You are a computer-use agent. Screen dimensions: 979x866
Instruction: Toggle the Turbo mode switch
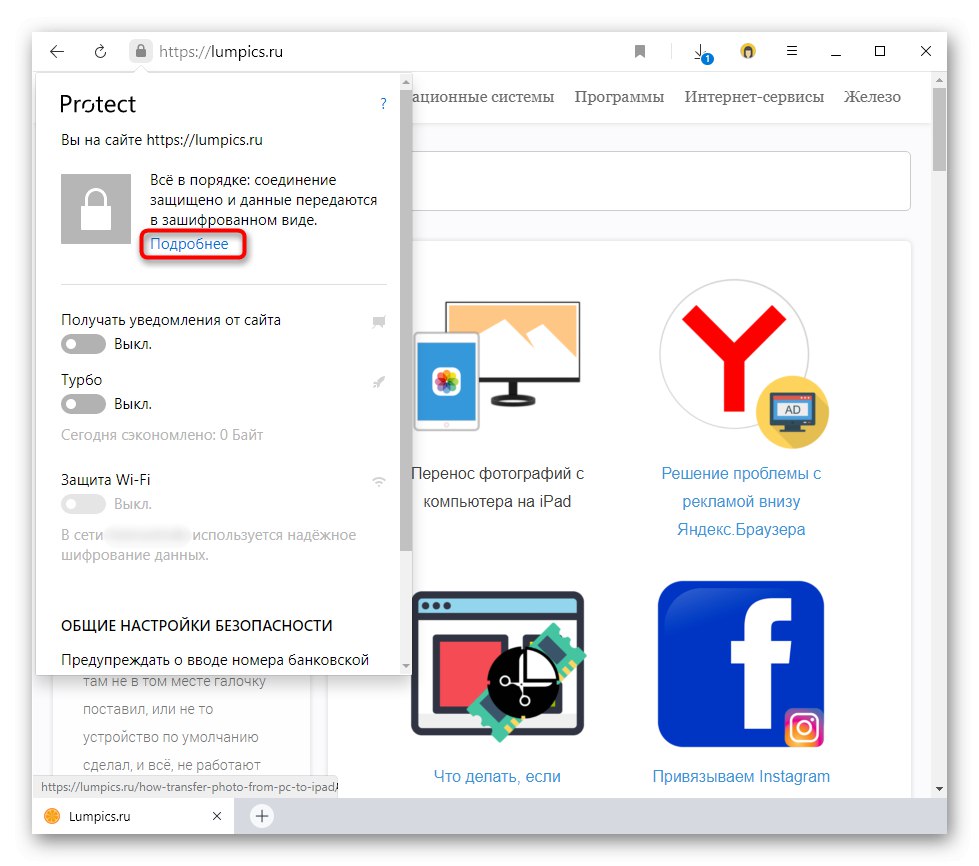click(83, 404)
